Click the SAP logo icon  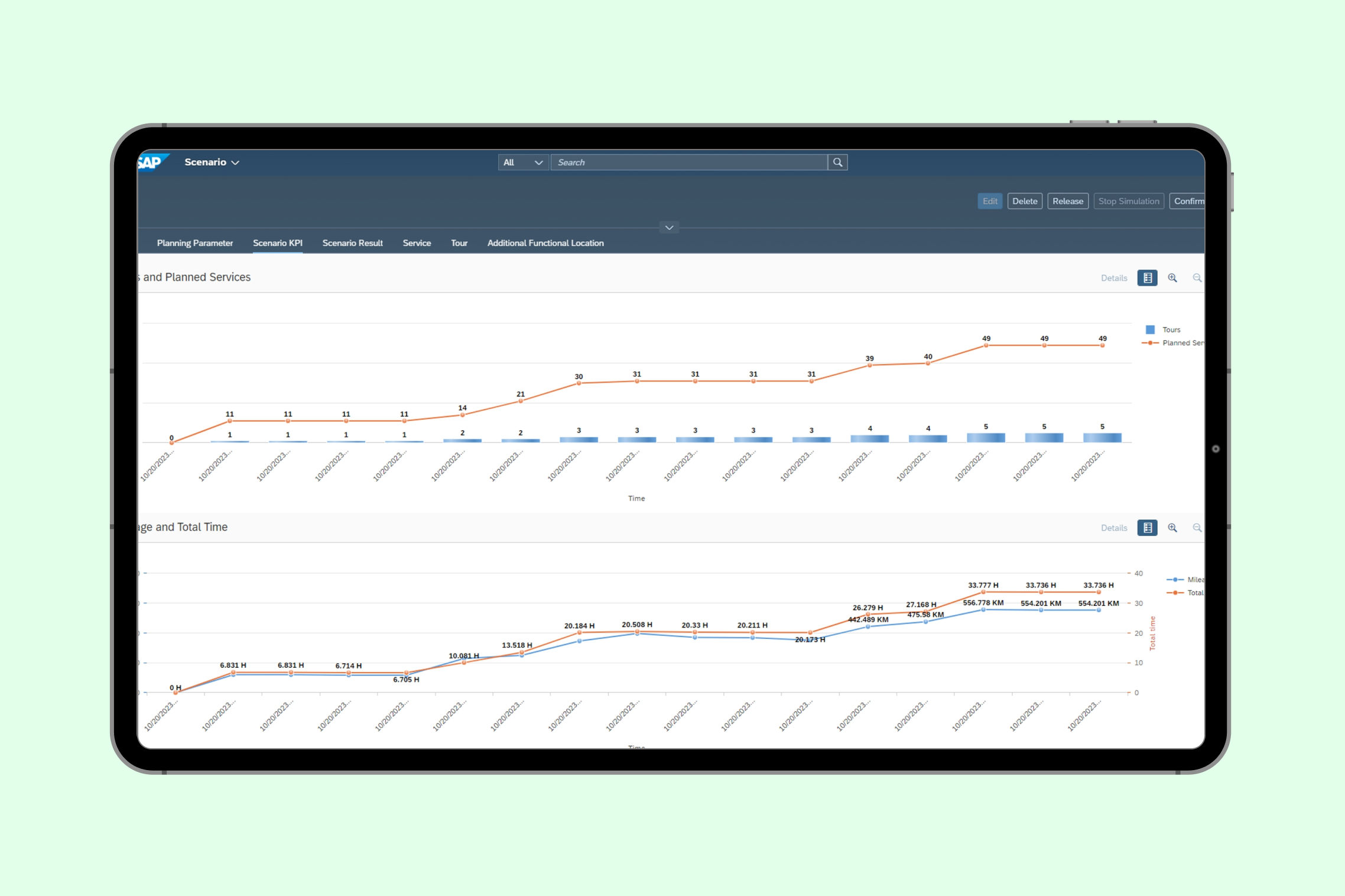pyautogui.click(x=151, y=162)
